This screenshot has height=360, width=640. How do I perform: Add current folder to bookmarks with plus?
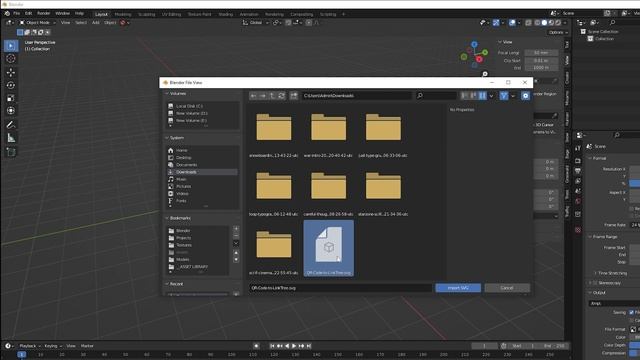(236, 229)
